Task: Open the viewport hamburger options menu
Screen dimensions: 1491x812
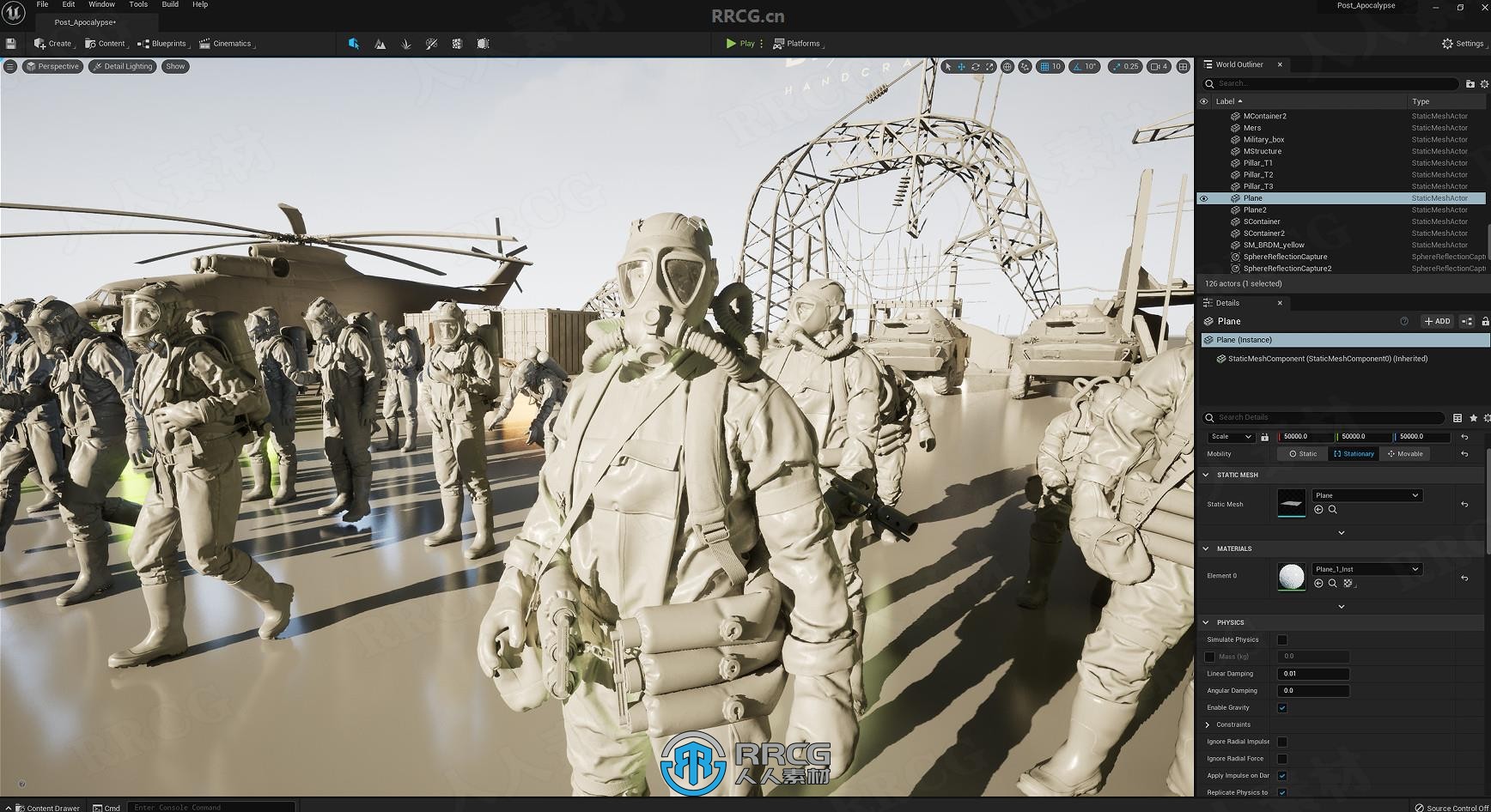Action: tap(10, 66)
